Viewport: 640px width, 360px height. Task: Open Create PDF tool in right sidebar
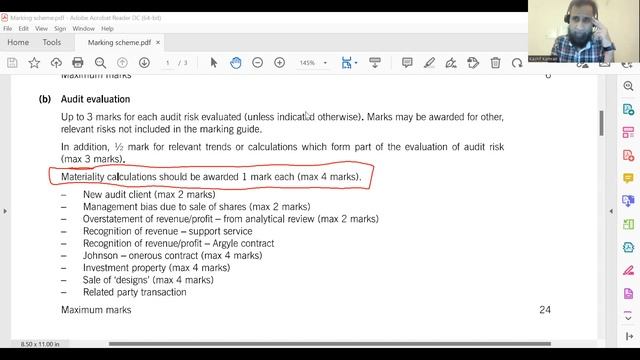[628, 156]
